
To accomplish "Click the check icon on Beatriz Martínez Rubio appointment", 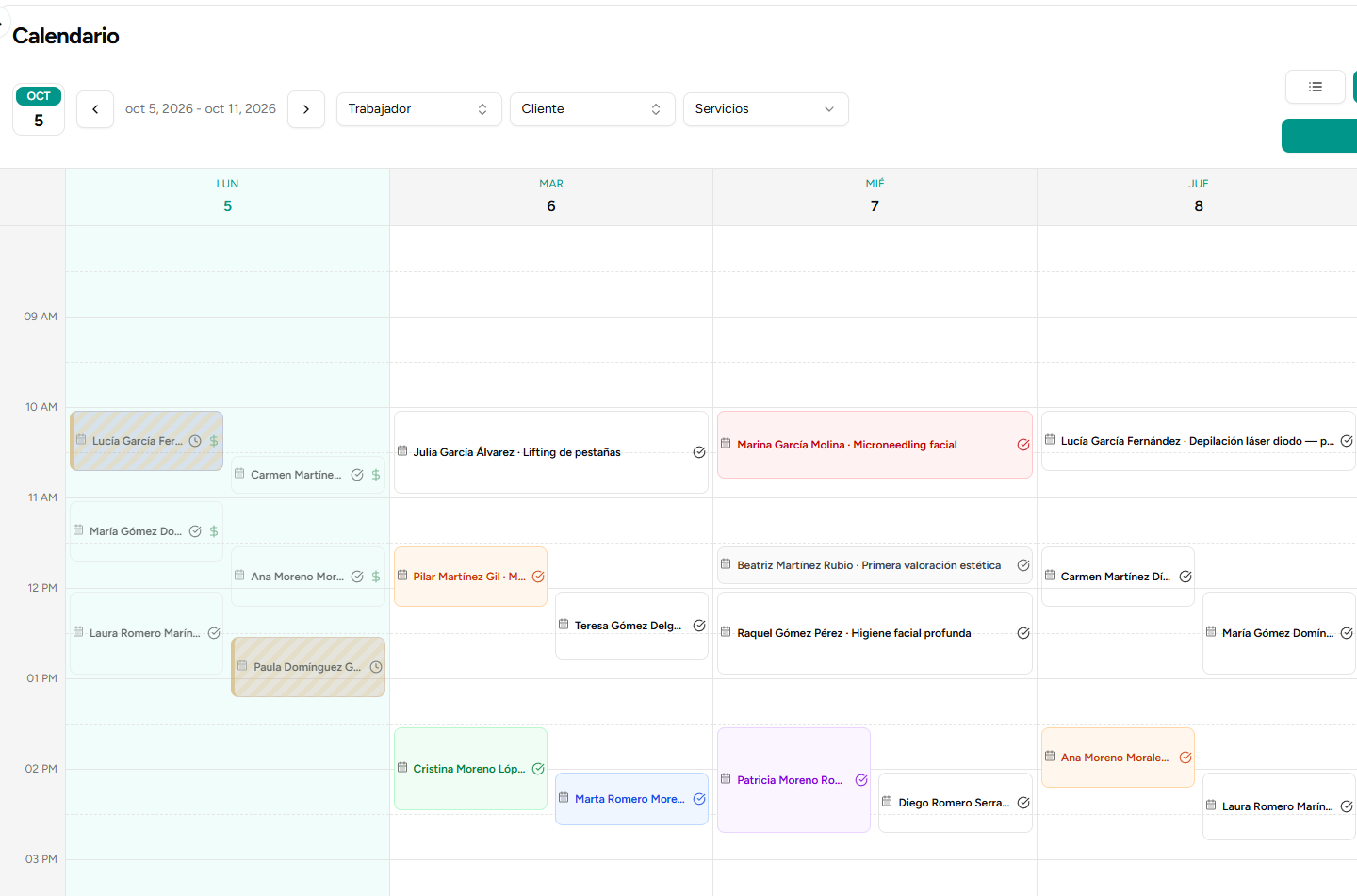I will pos(1023,565).
